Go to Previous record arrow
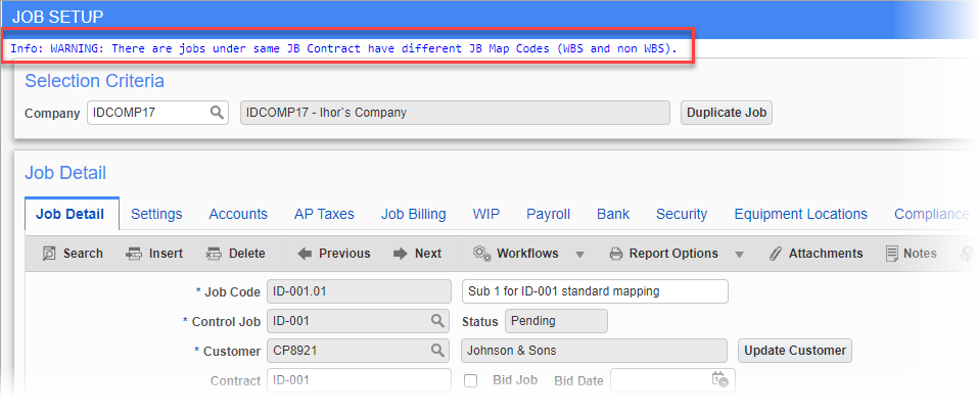This screenshot has width=980, height=399. [304, 254]
